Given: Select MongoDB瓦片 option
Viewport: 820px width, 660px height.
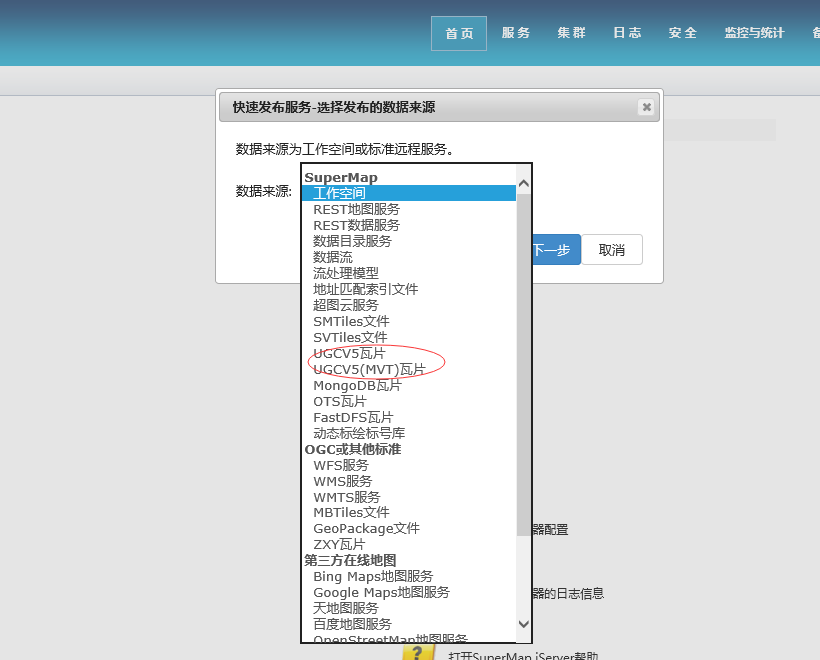Looking at the screenshot, I should click(409, 385).
